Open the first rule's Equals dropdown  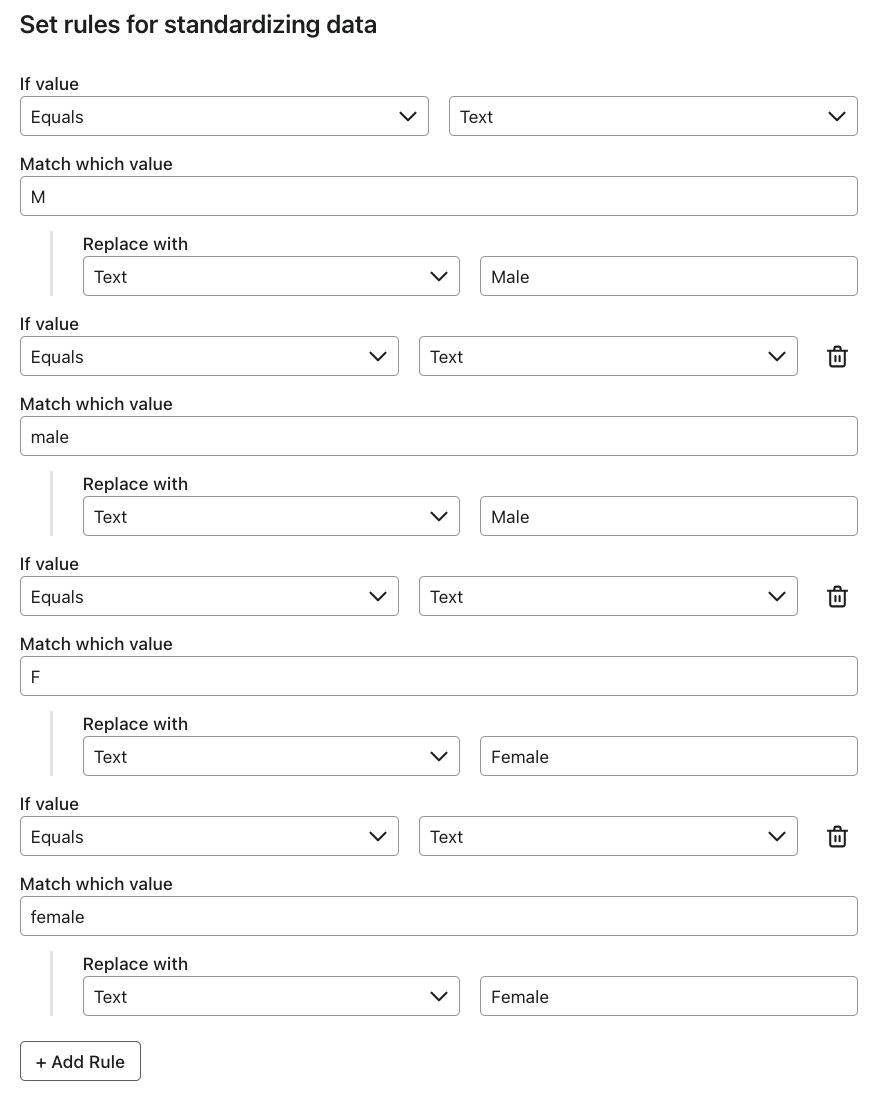[224, 117]
